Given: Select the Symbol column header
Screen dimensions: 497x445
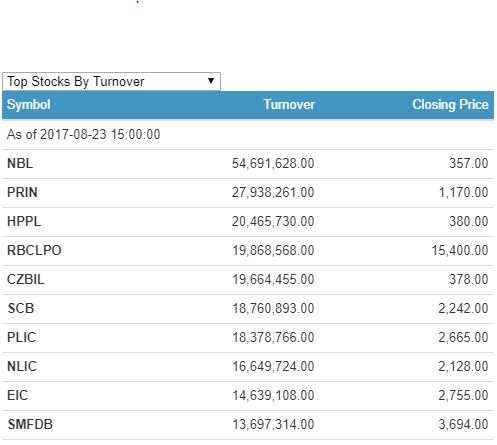Looking at the screenshot, I should [x=29, y=105].
